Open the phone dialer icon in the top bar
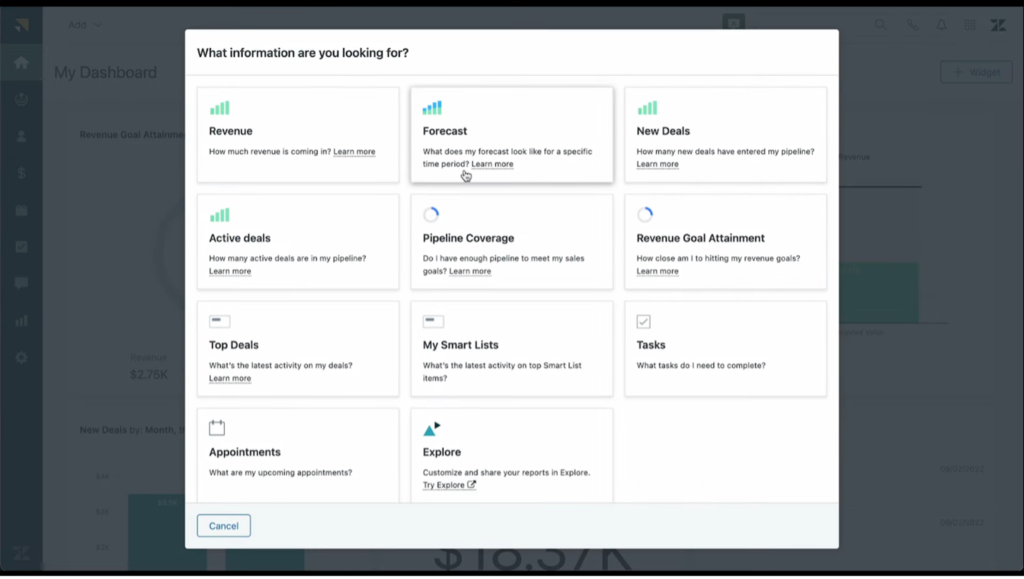The image size is (1024, 579). pyautogui.click(x=912, y=25)
